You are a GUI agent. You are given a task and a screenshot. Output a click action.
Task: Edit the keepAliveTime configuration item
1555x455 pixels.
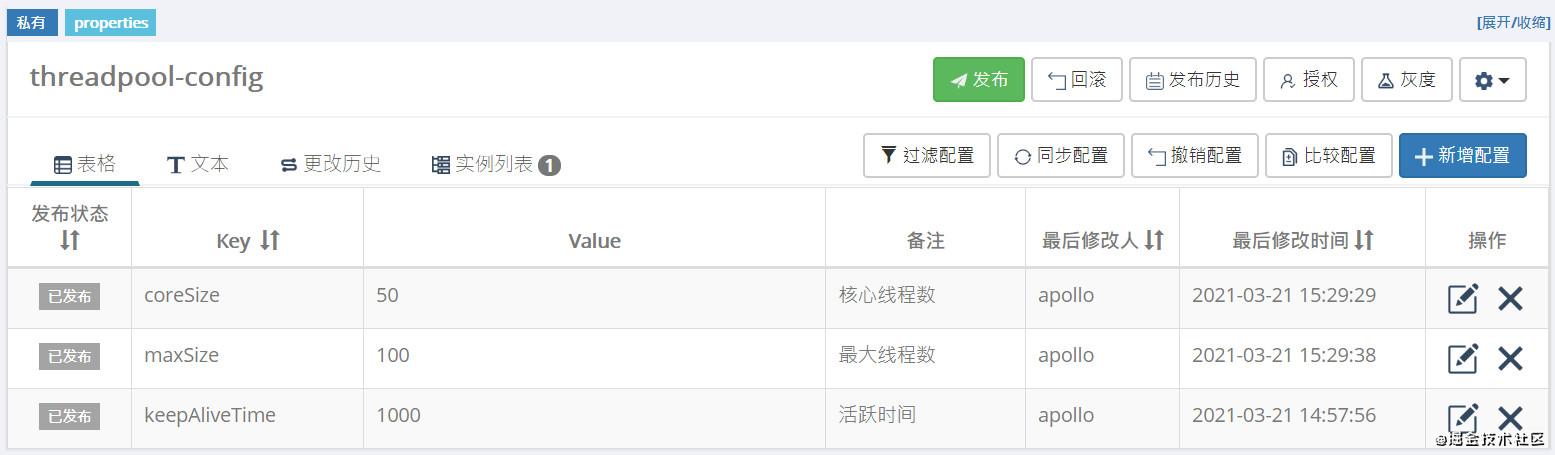(x=1462, y=418)
